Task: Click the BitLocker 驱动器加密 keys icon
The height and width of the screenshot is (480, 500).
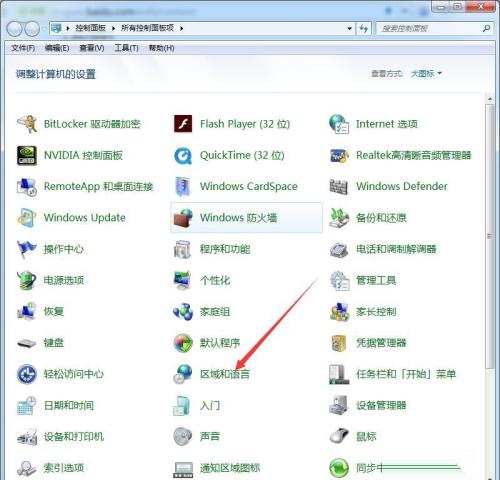Action: pyautogui.click(x=27, y=124)
